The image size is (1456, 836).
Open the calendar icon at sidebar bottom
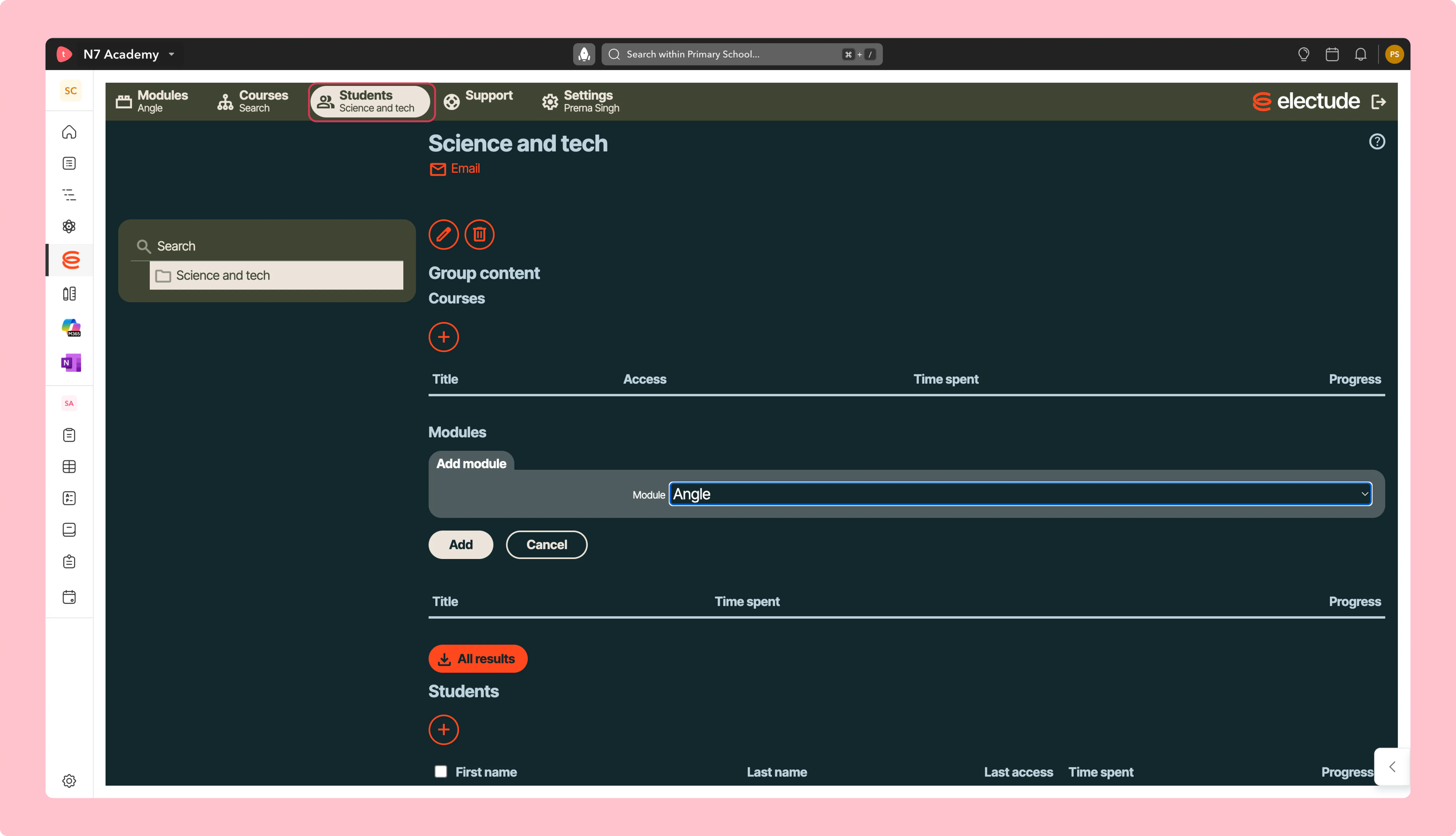pos(69,597)
